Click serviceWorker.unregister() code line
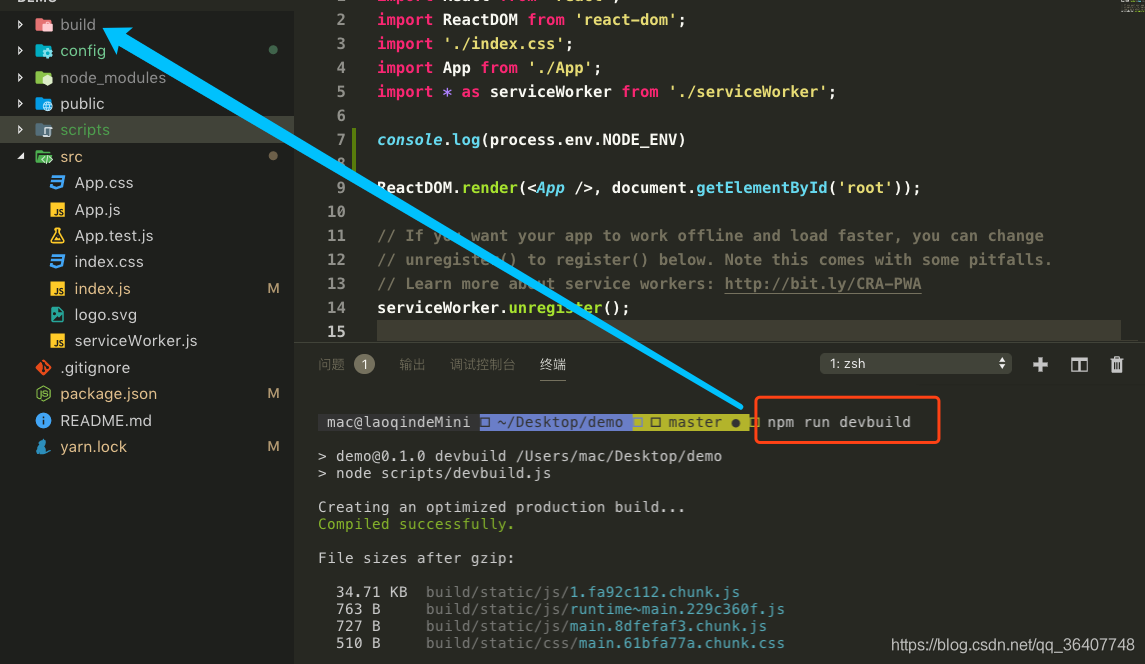This screenshot has height=664, width=1145. click(503, 308)
